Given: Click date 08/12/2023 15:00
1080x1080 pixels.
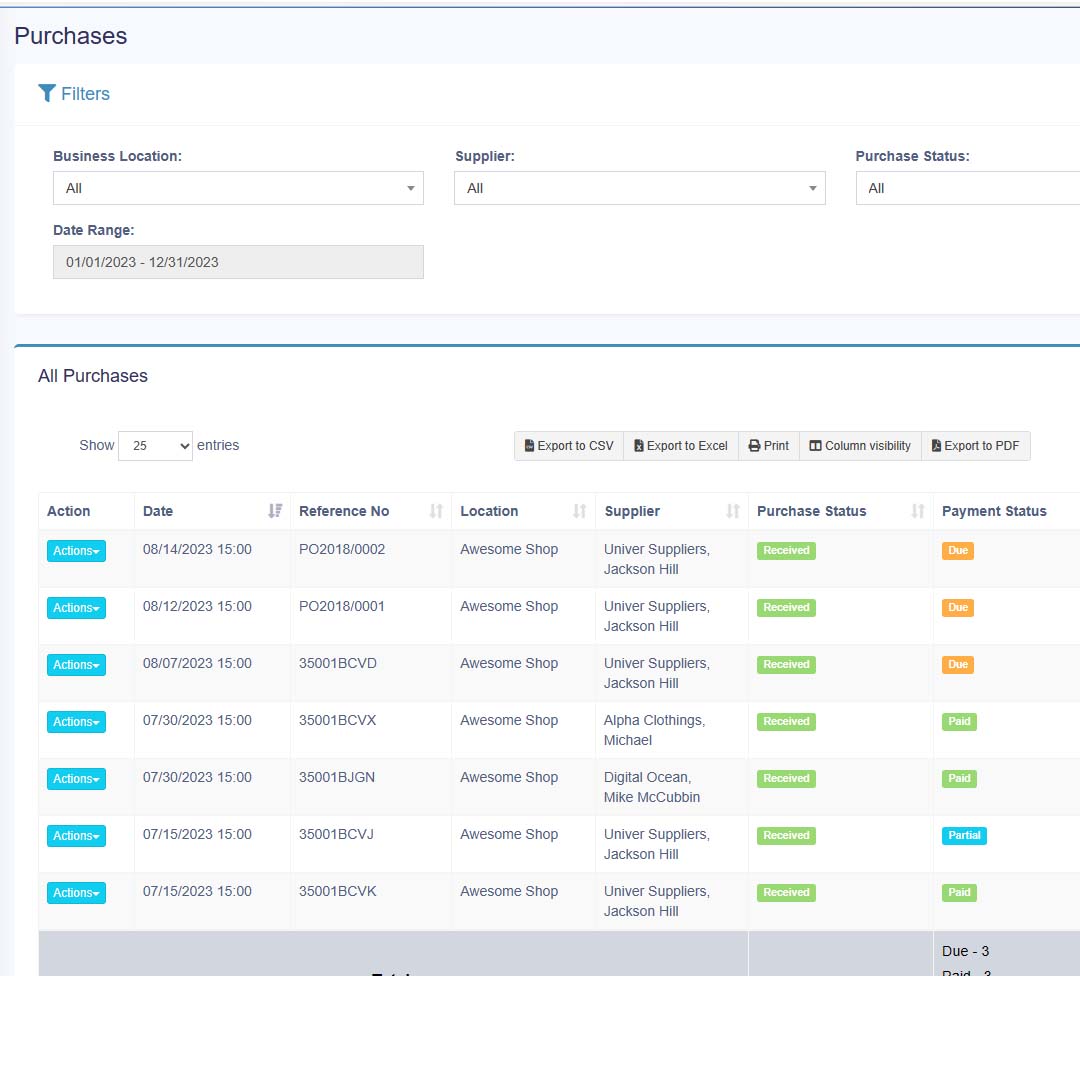Looking at the screenshot, I should click(197, 607).
